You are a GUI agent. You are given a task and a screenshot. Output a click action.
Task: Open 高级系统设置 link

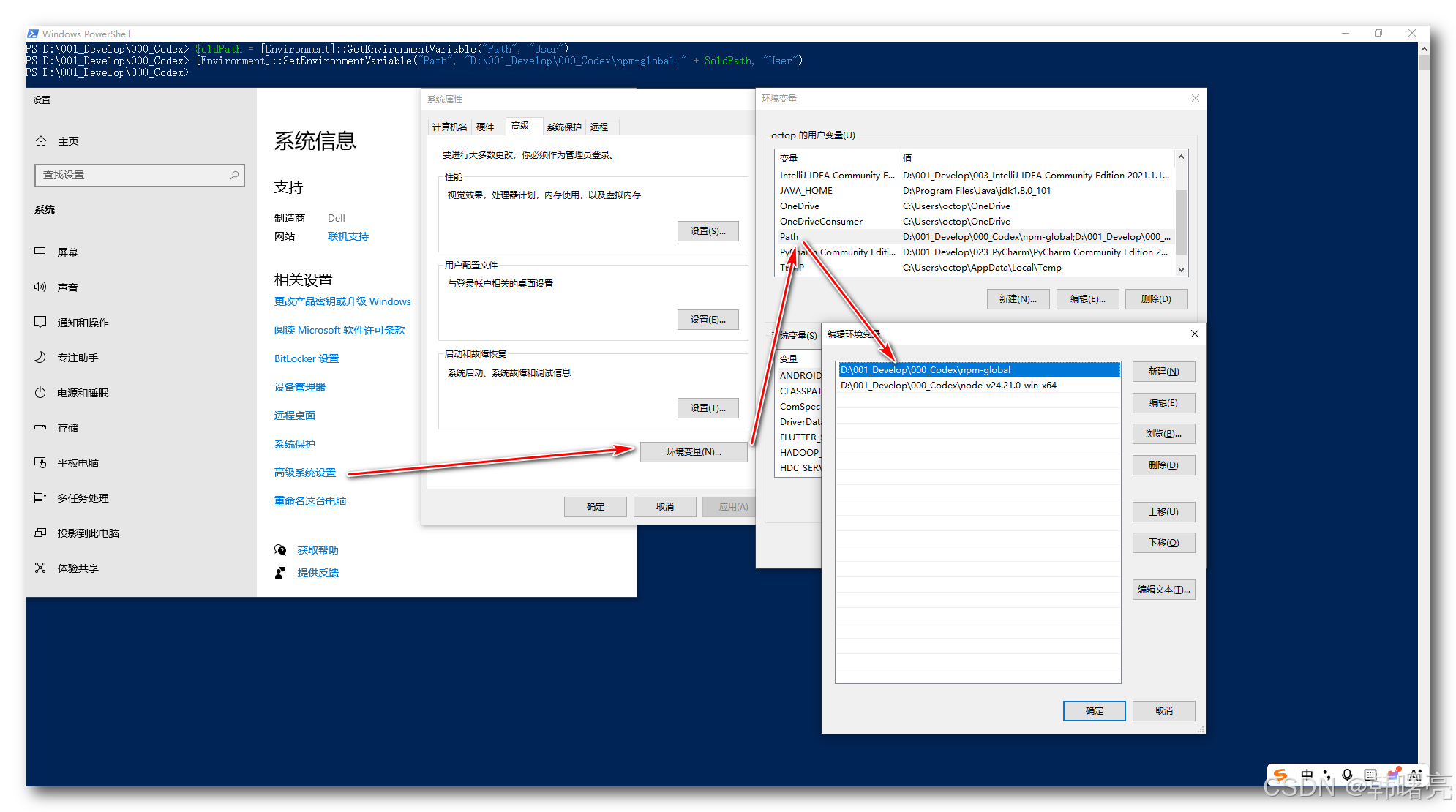[x=305, y=473]
